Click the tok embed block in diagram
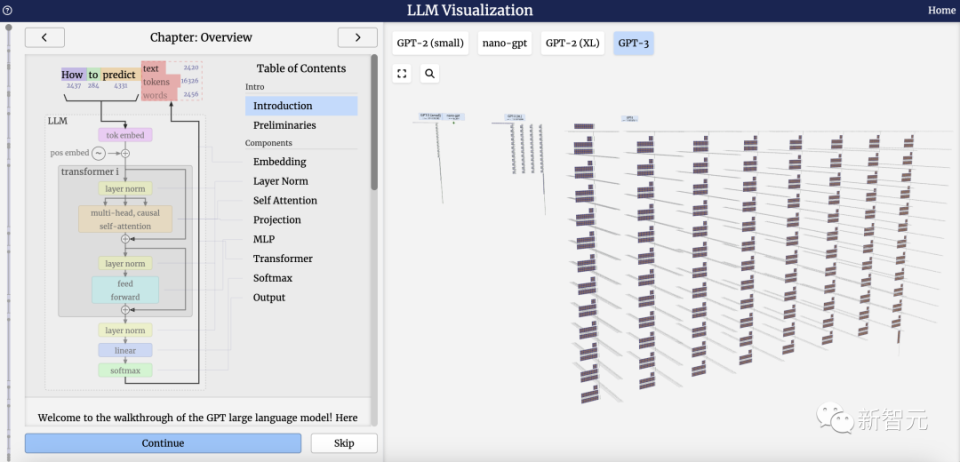Viewport: 960px width, 462px height. tap(125, 135)
